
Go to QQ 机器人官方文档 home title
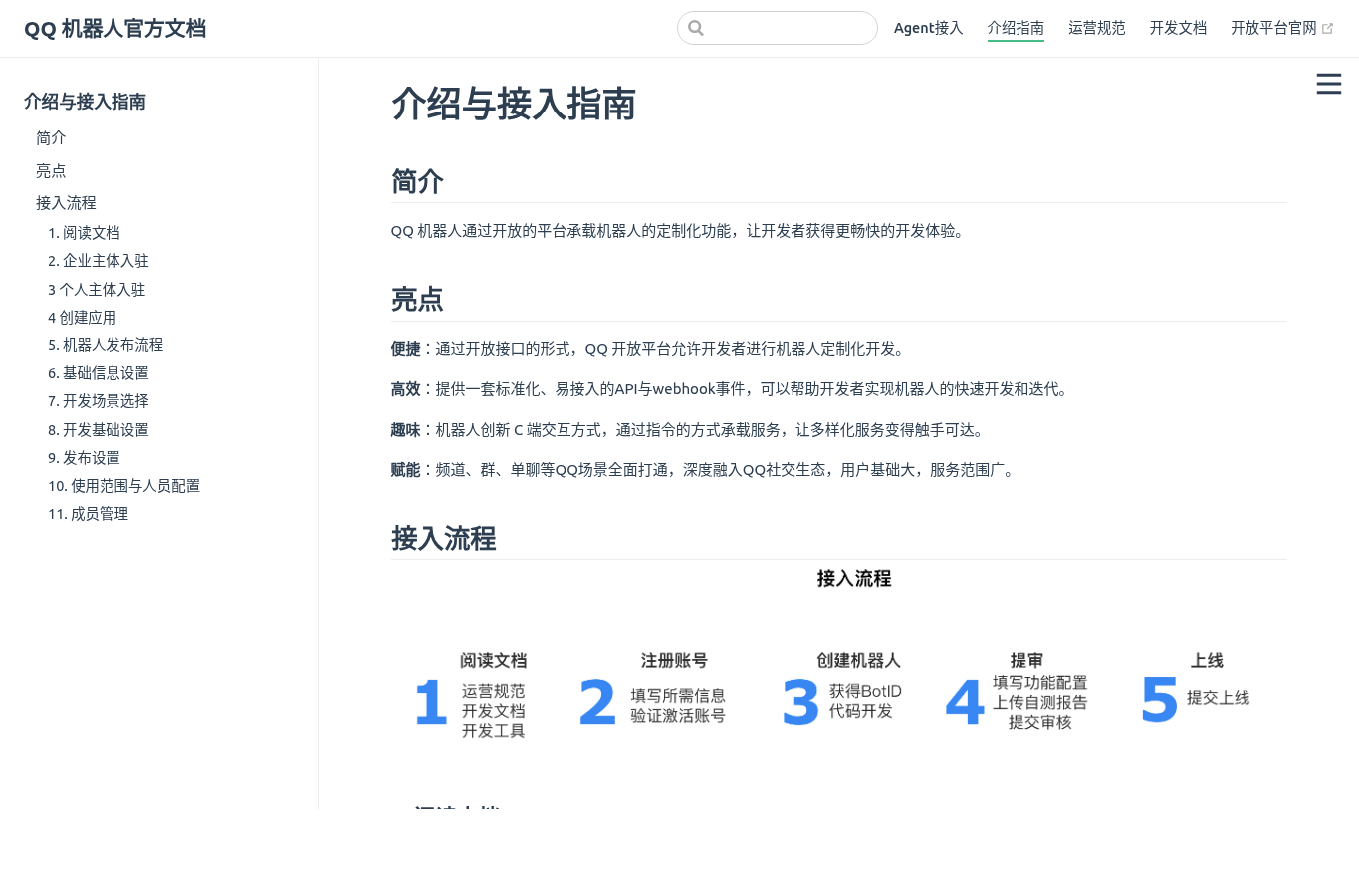115,29
